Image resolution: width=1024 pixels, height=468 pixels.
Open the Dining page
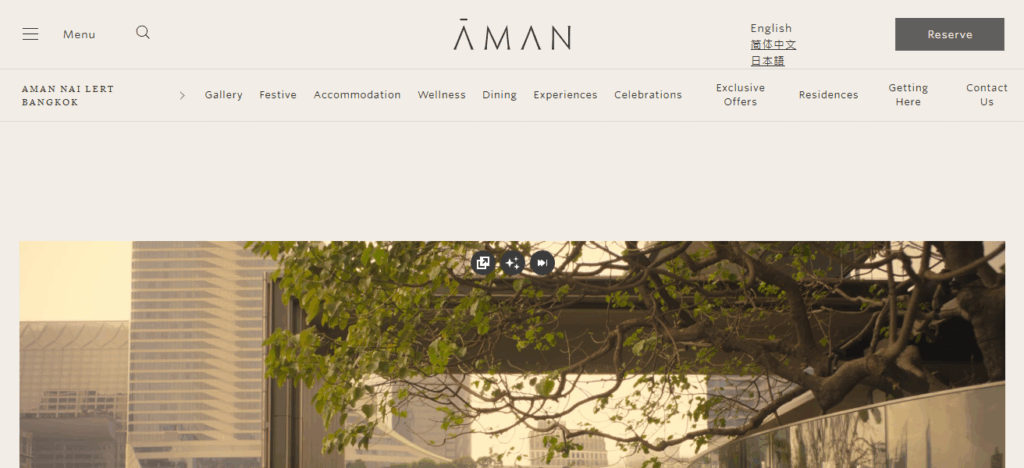[x=500, y=95]
